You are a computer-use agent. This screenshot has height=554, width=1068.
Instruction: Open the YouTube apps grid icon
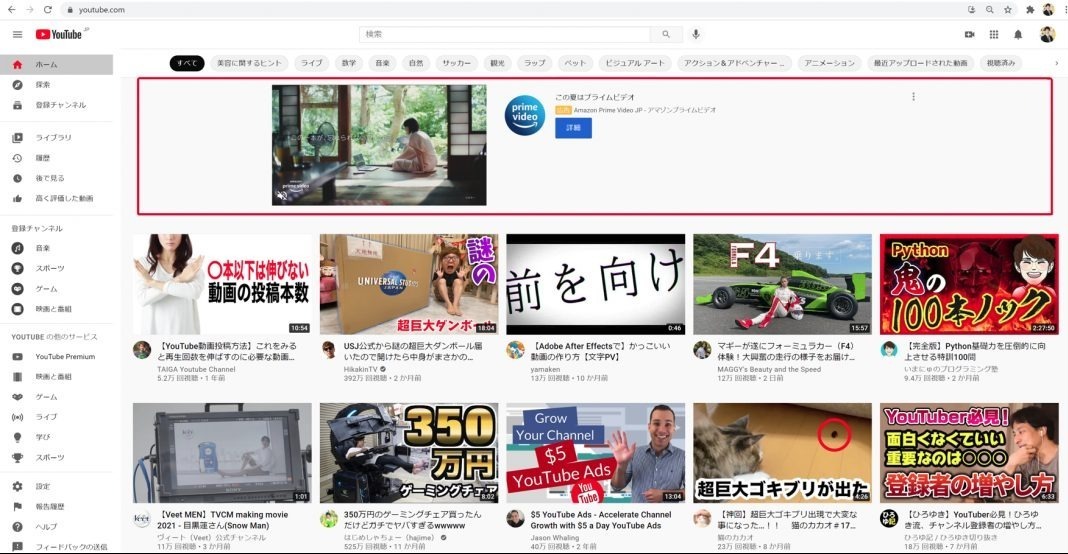click(x=994, y=34)
